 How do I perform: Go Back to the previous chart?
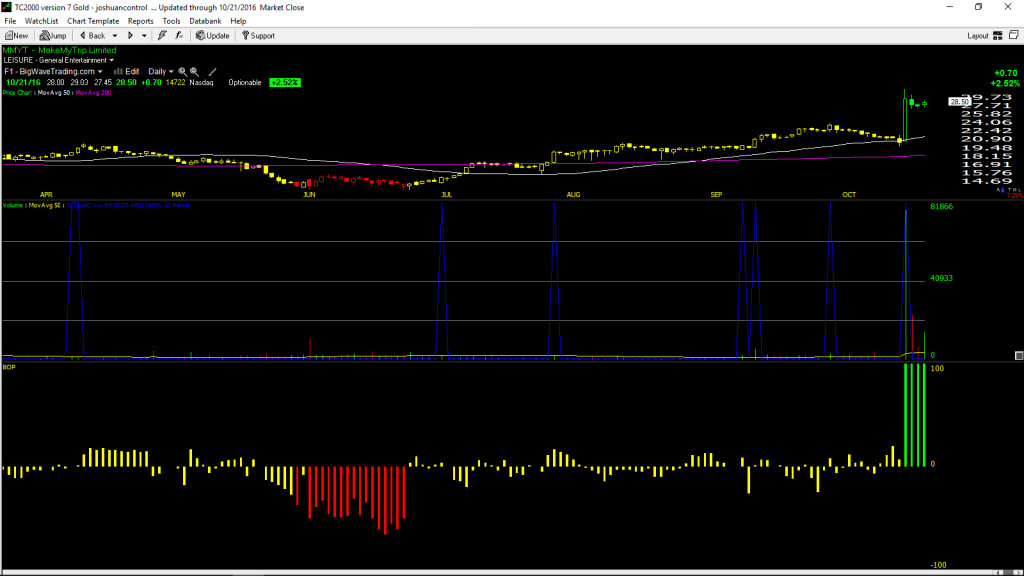point(92,36)
